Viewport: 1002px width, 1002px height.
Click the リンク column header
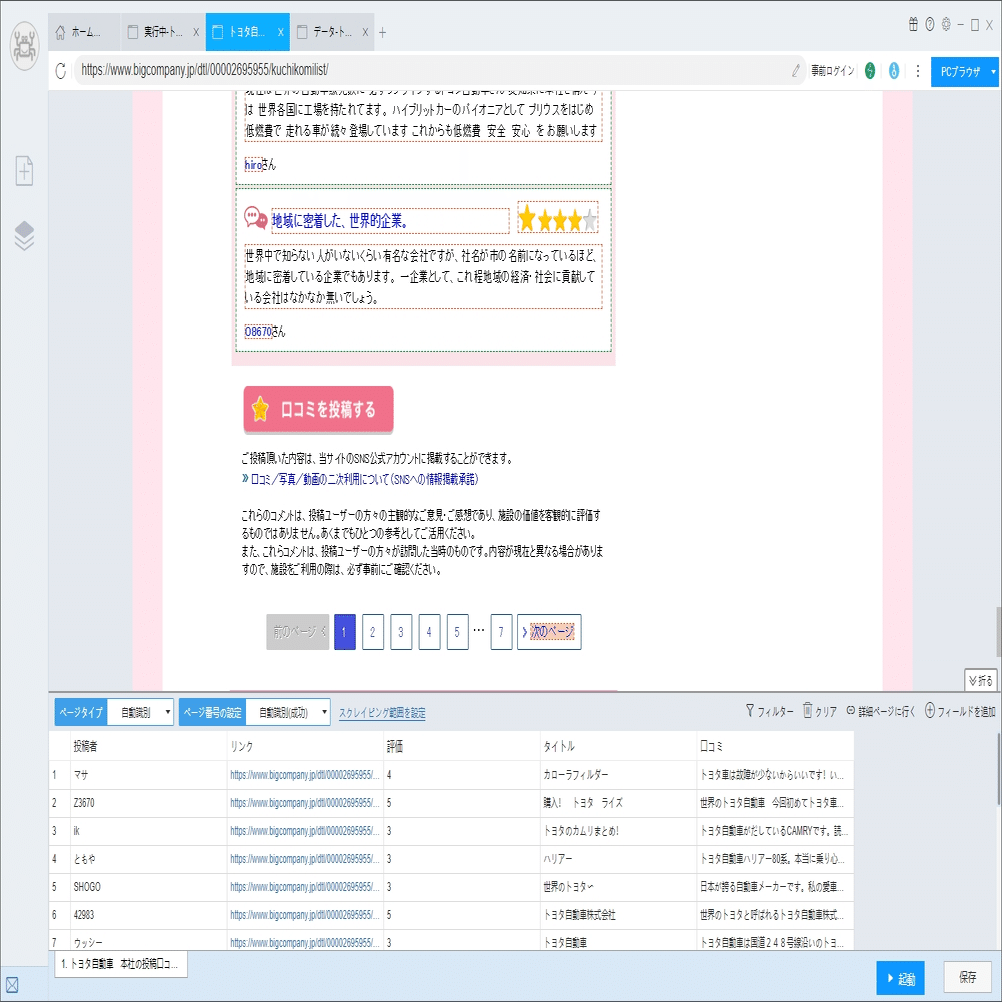click(305, 746)
